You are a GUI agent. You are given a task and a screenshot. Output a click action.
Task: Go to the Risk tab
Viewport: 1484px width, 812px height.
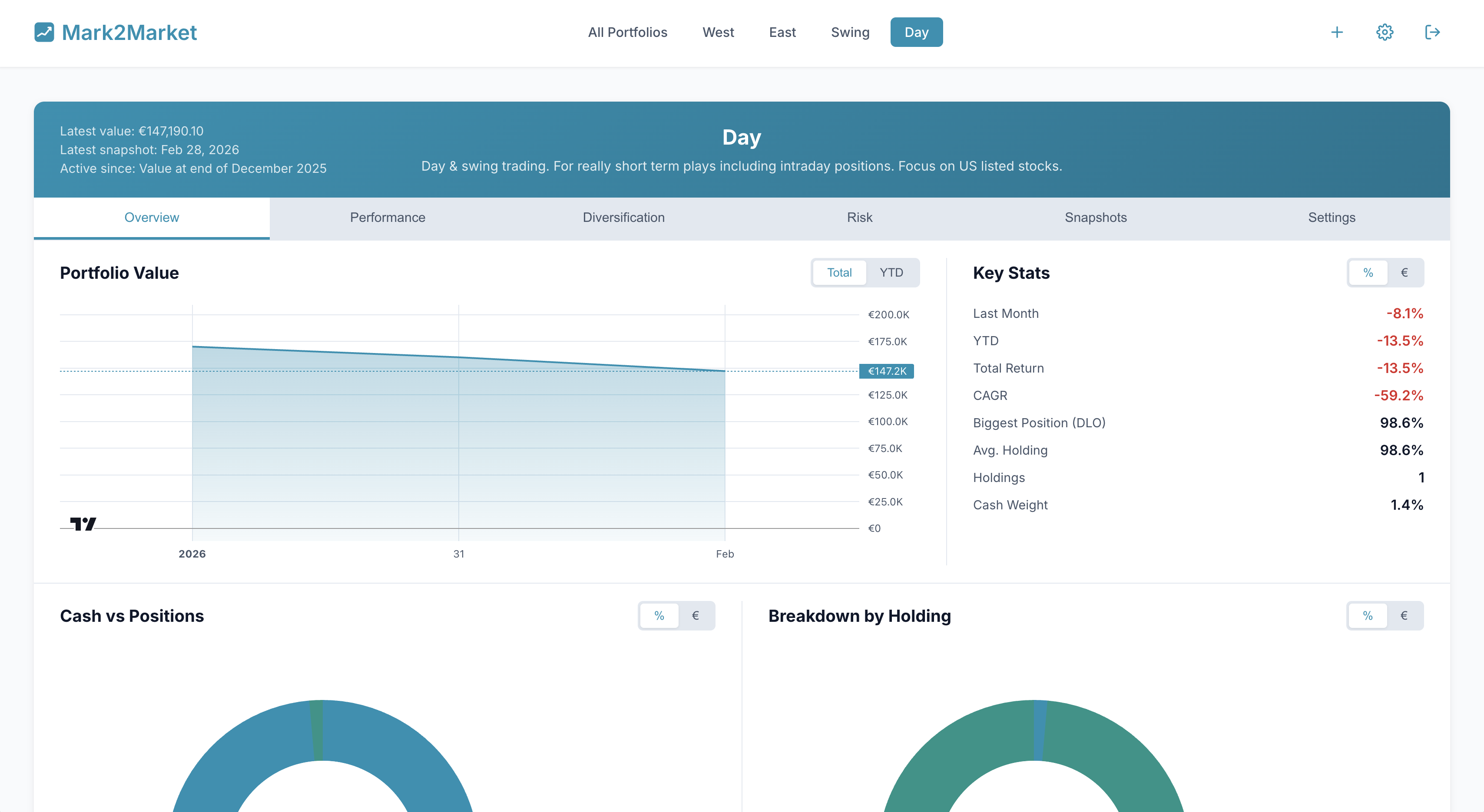pos(859,218)
